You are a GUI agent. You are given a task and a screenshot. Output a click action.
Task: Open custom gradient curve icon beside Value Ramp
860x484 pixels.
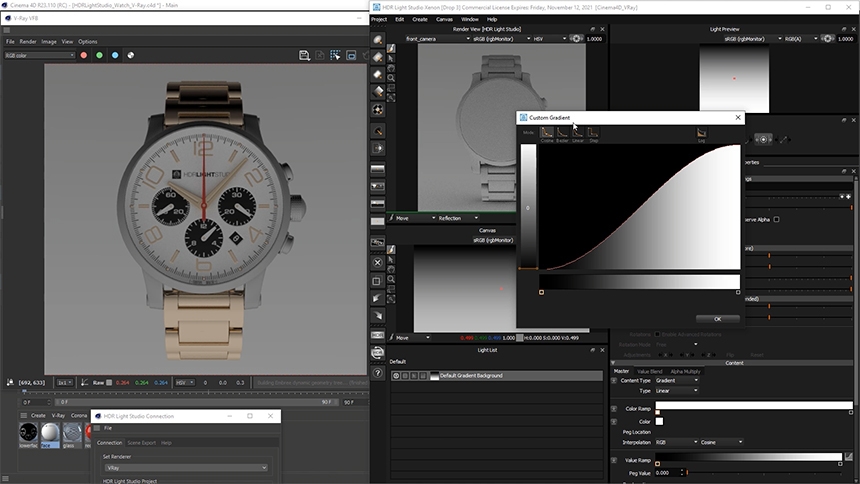tap(848, 457)
